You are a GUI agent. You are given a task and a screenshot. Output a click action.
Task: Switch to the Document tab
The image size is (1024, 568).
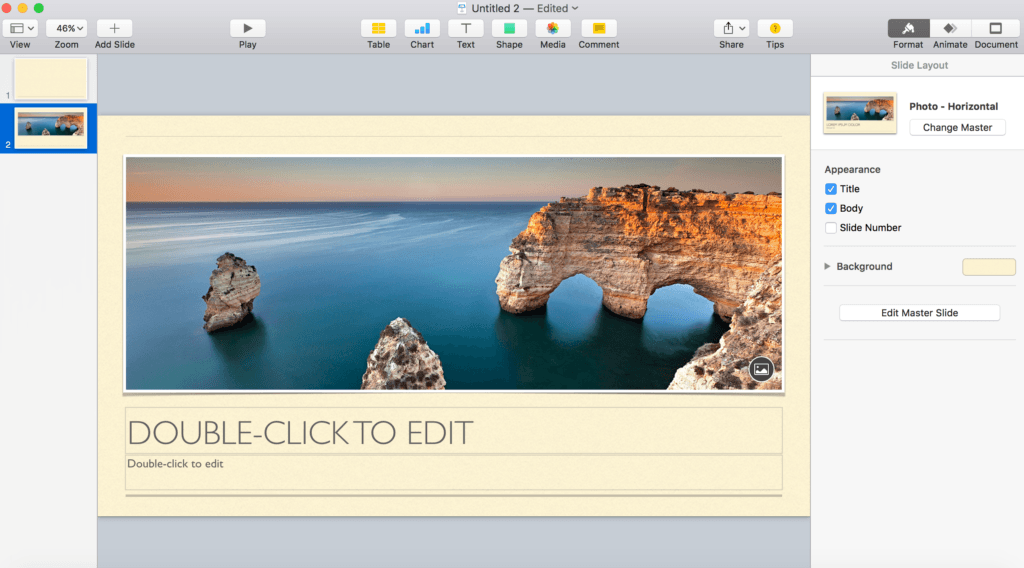[x=996, y=29]
